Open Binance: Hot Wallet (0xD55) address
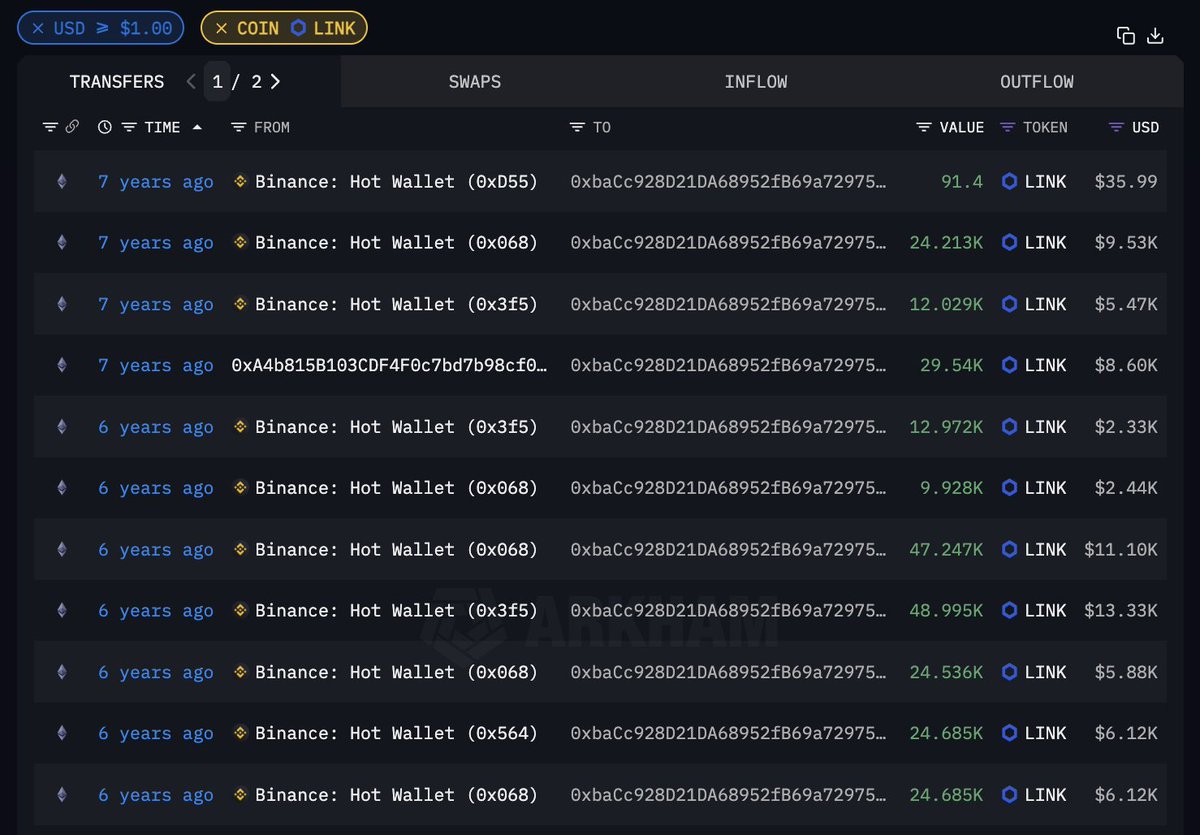Screen dimensions: 1200x835 [x=396, y=181]
